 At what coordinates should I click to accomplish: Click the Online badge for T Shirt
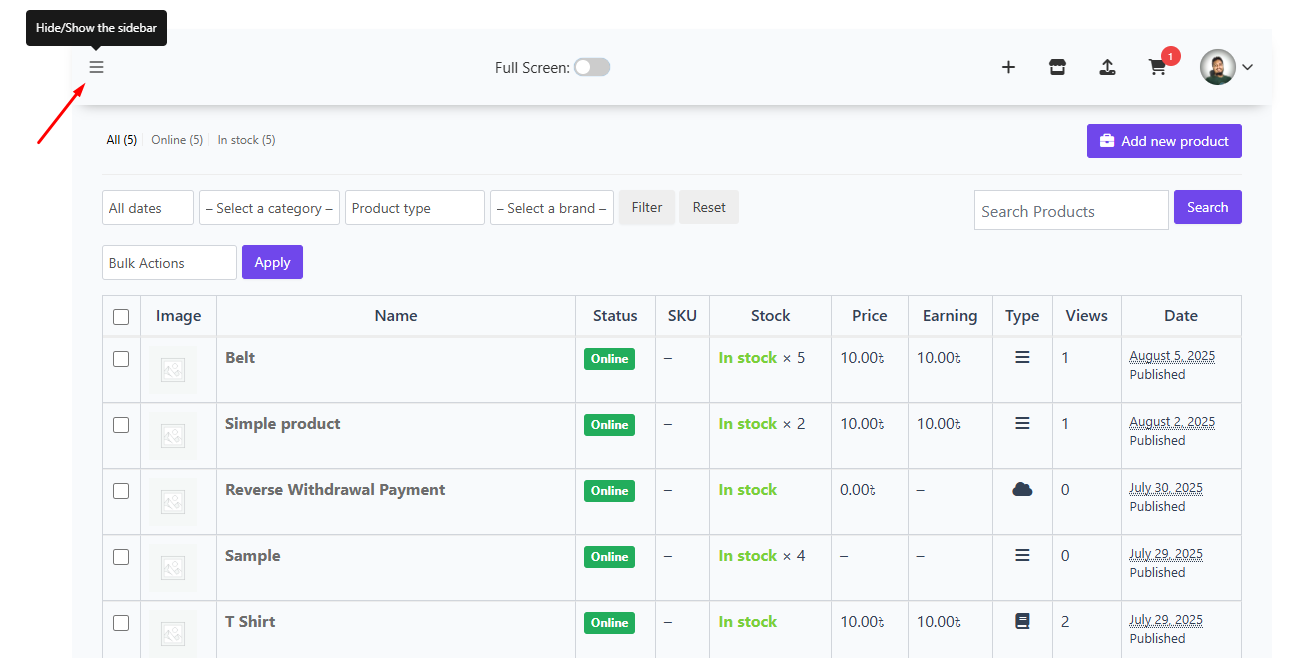coord(609,622)
